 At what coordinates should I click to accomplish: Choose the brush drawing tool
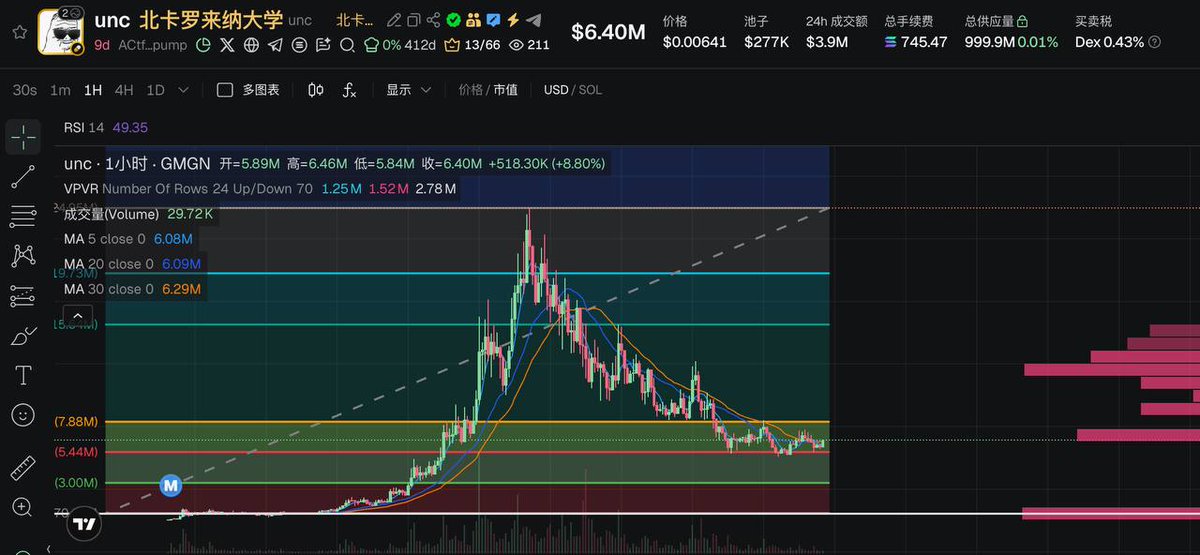[22, 336]
